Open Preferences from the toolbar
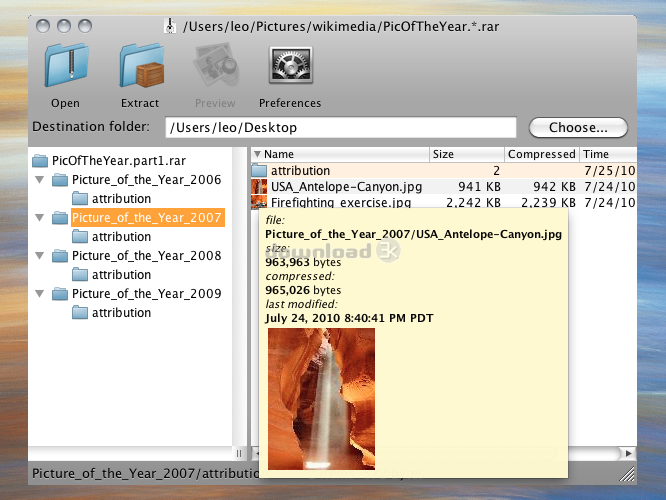 [290, 68]
